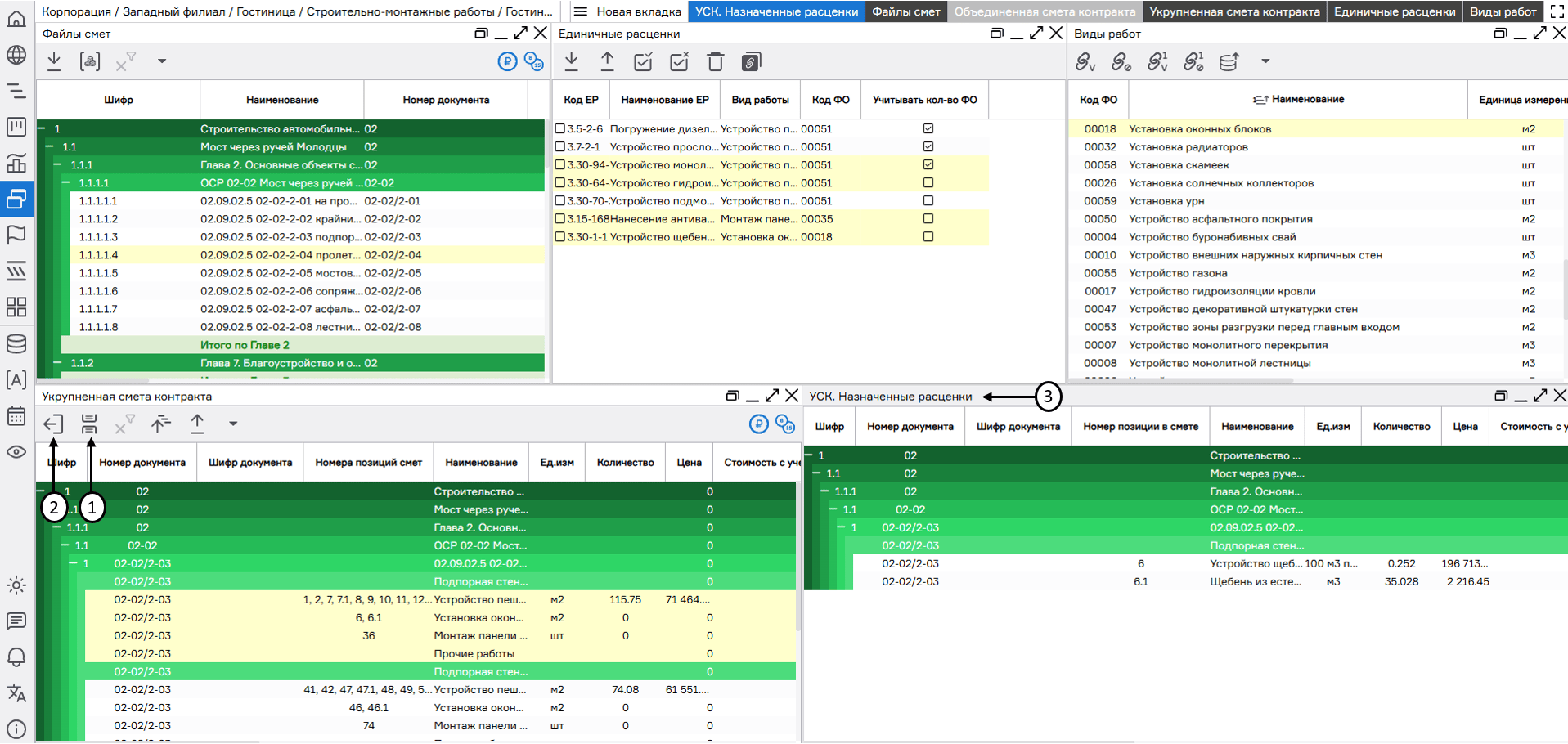Click the print icon in Укрупненная смета контракта
This screenshot has height=744, width=1568.
(89, 424)
